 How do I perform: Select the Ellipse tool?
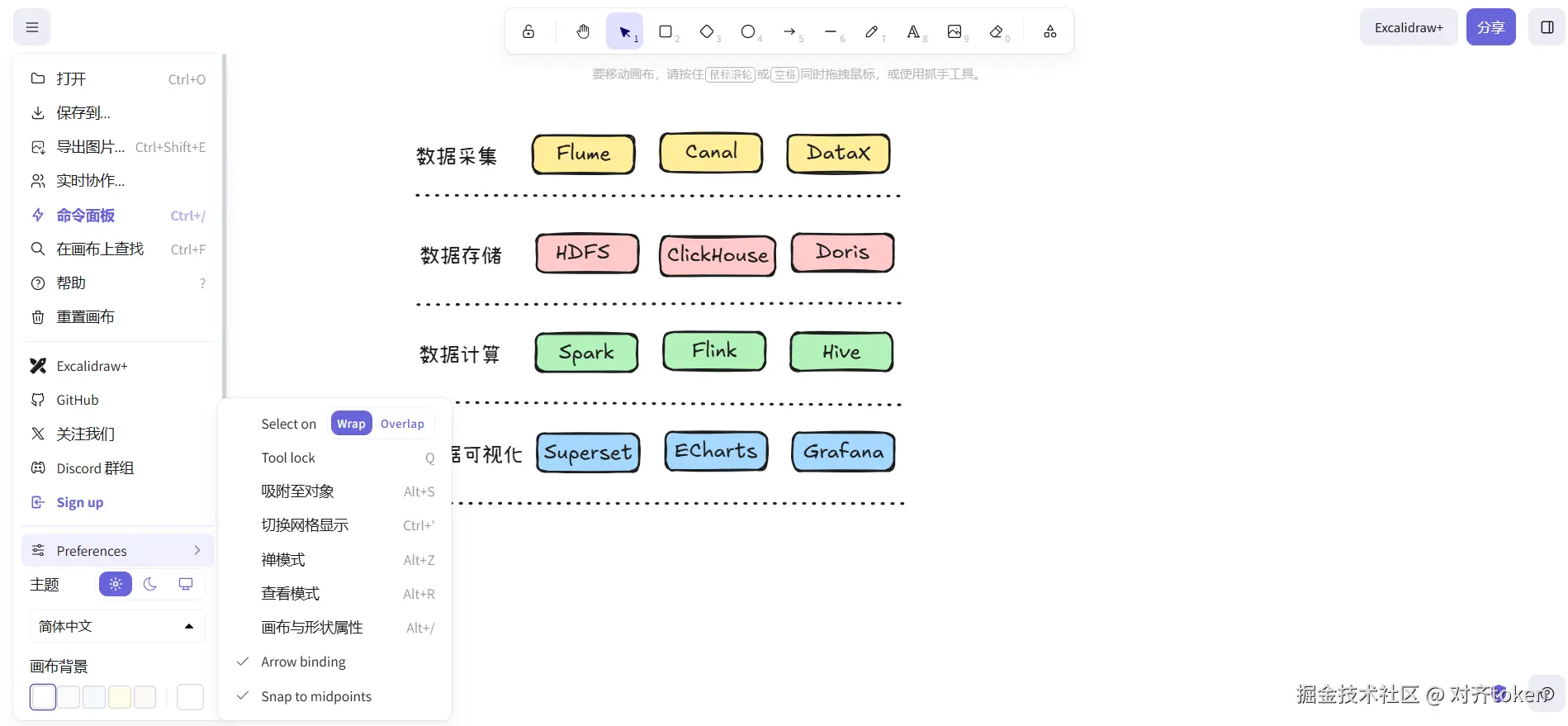tap(748, 31)
